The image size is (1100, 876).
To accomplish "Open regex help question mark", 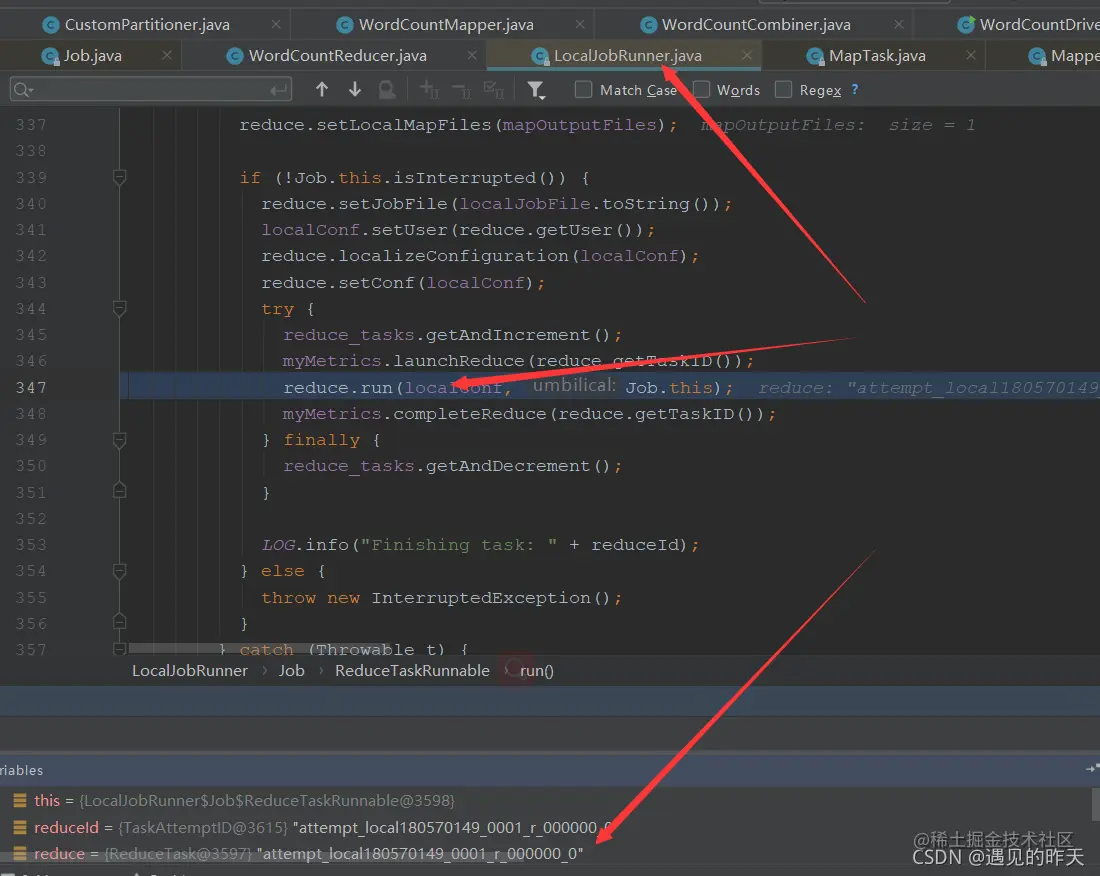I will pyautogui.click(x=854, y=90).
